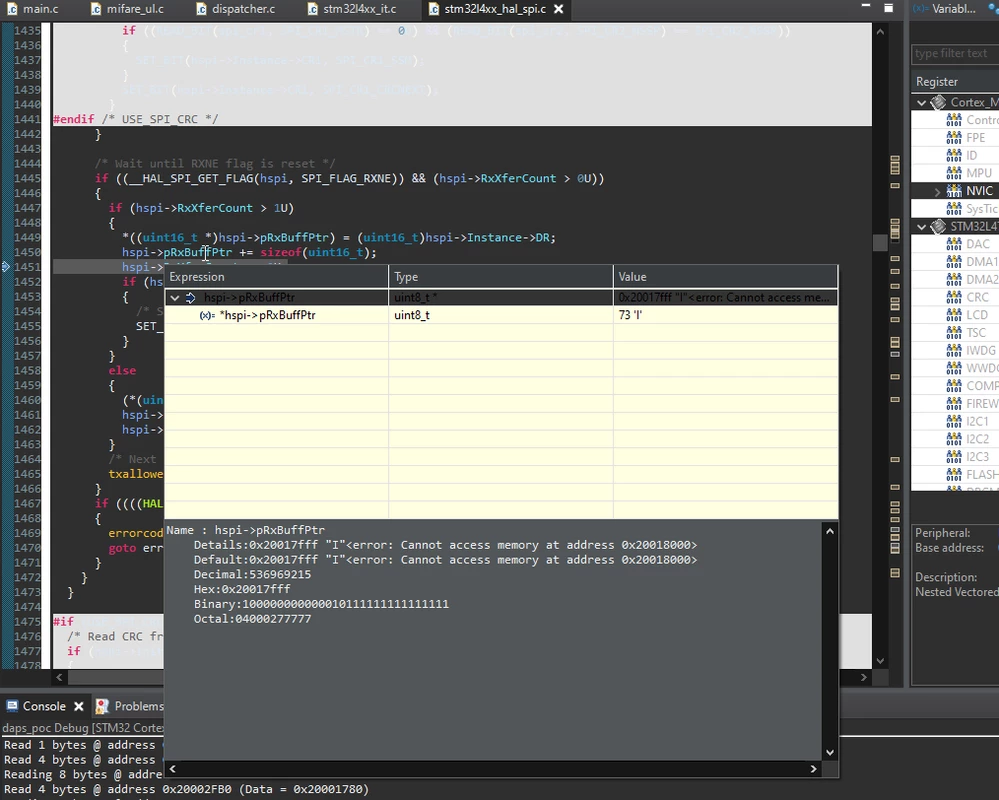This screenshot has width=999, height=800.
Task: Click the type filter text field
Action: (x=954, y=54)
